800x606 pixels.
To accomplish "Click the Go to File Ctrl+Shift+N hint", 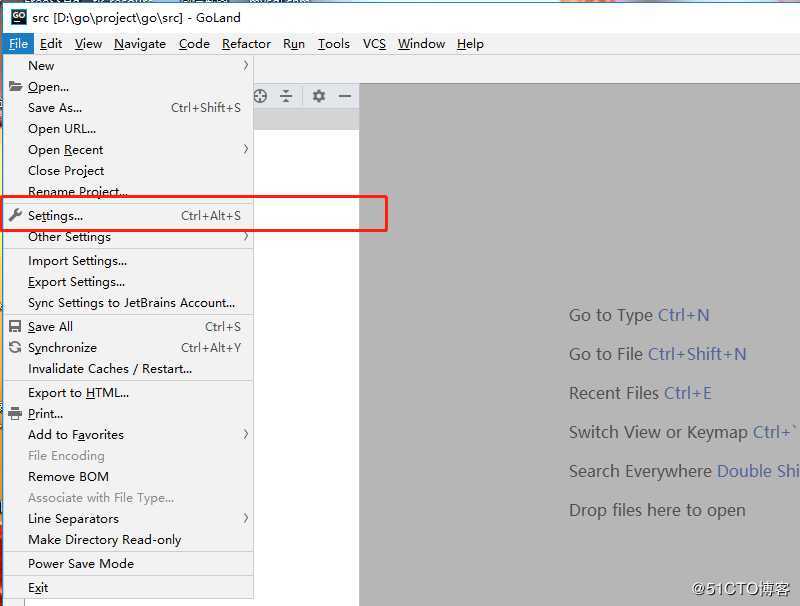I will point(657,354).
